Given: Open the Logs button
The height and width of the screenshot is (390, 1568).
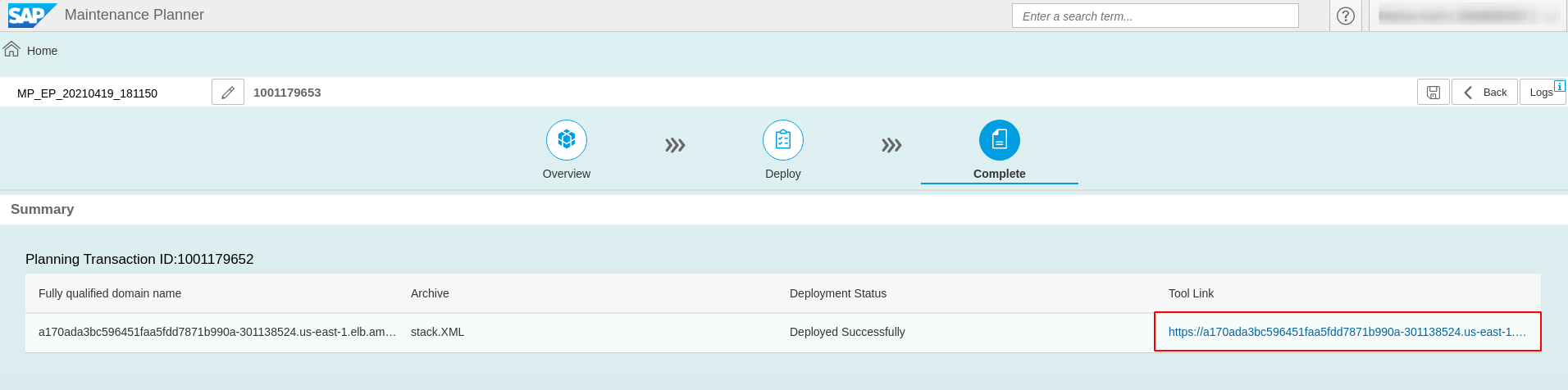Looking at the screenshot, I should [x=1543, y=92].
